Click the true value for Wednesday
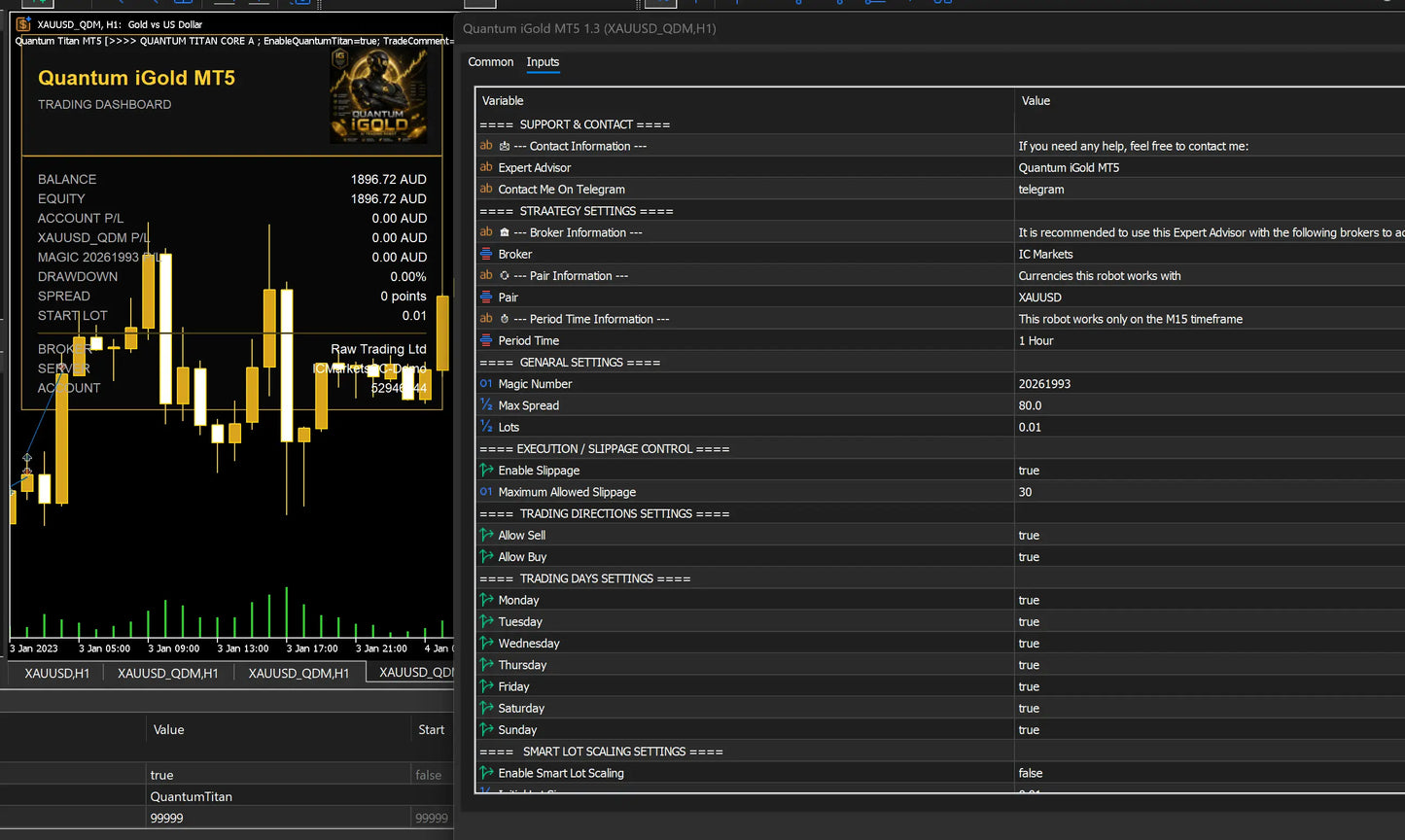1405x840 pixels. [1029, 644]
